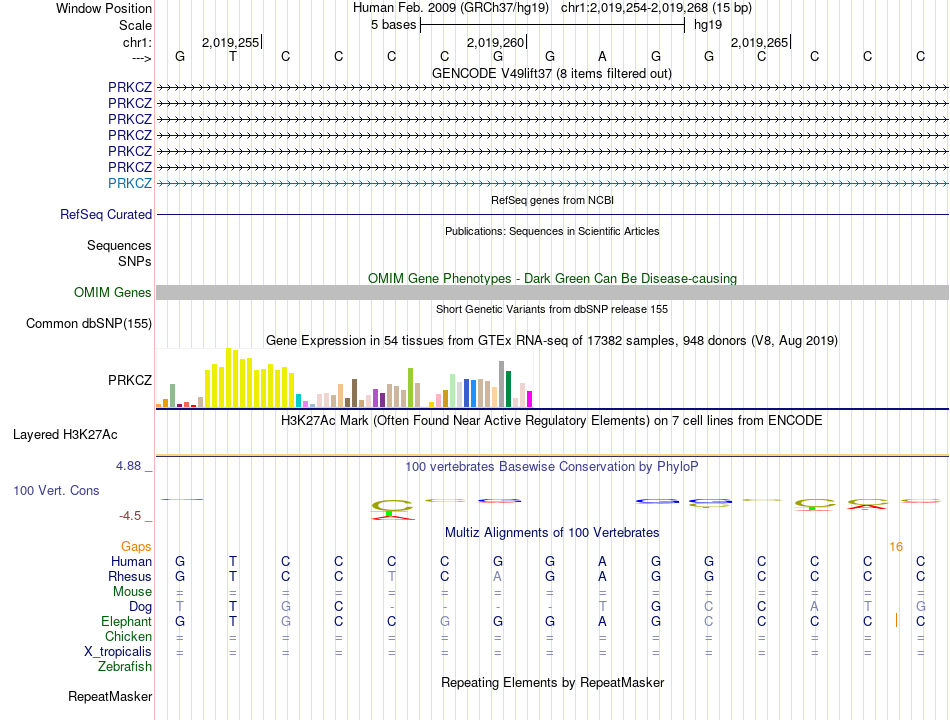Click the tallest yellow bar in GTEx chart
Screen dimensions: 950x720
229,378
